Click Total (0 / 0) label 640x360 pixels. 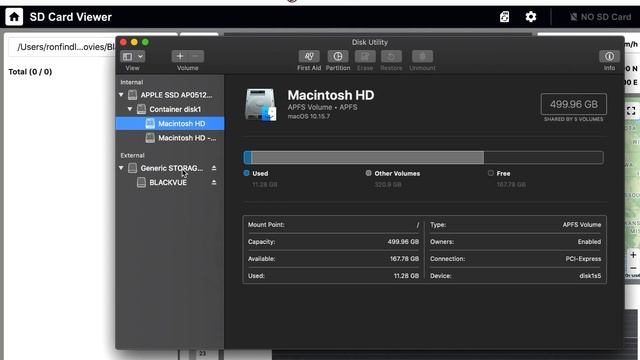tap(30, 72)
